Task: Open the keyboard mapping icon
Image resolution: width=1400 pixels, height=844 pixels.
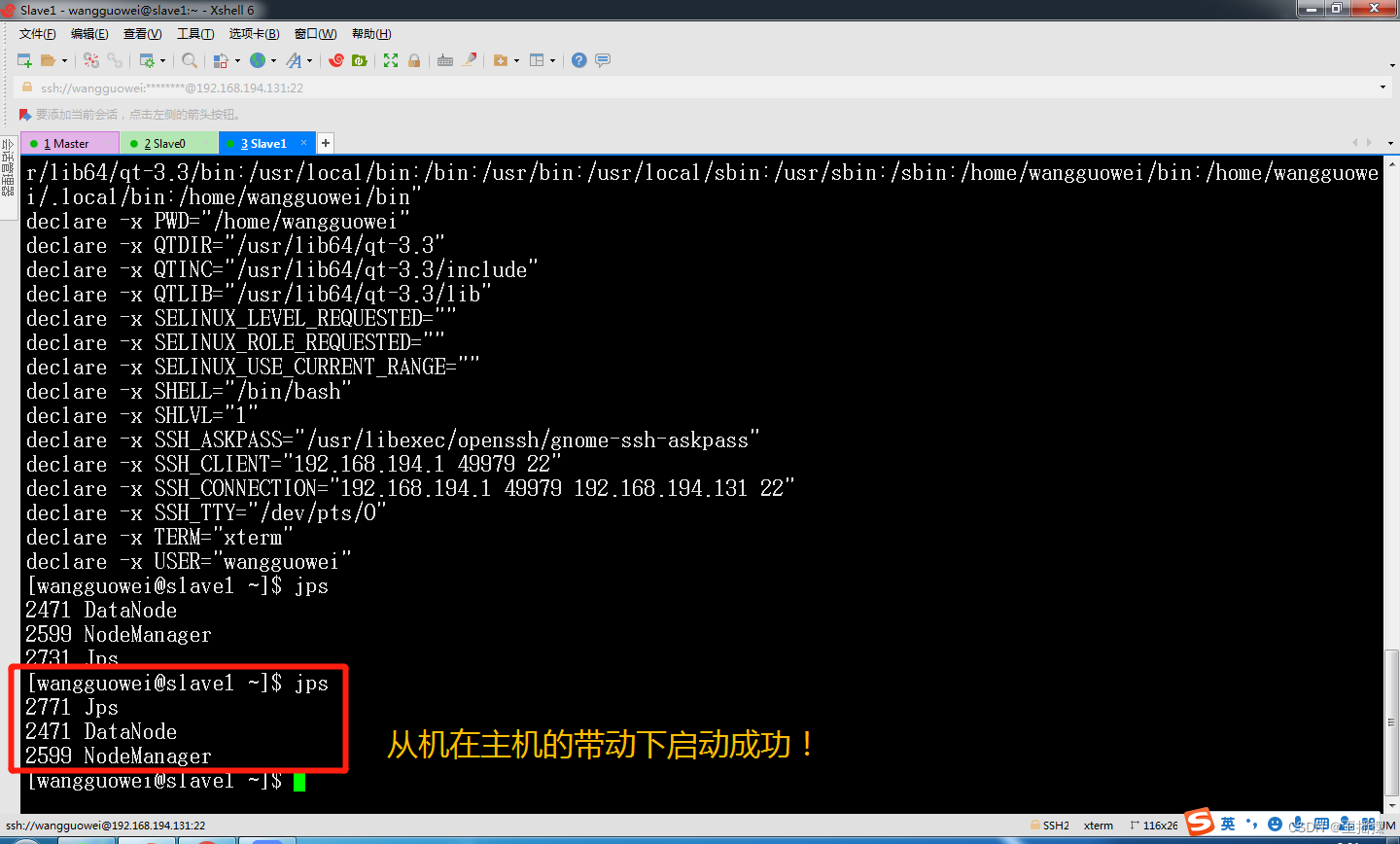Action: [x=445, y=60]
